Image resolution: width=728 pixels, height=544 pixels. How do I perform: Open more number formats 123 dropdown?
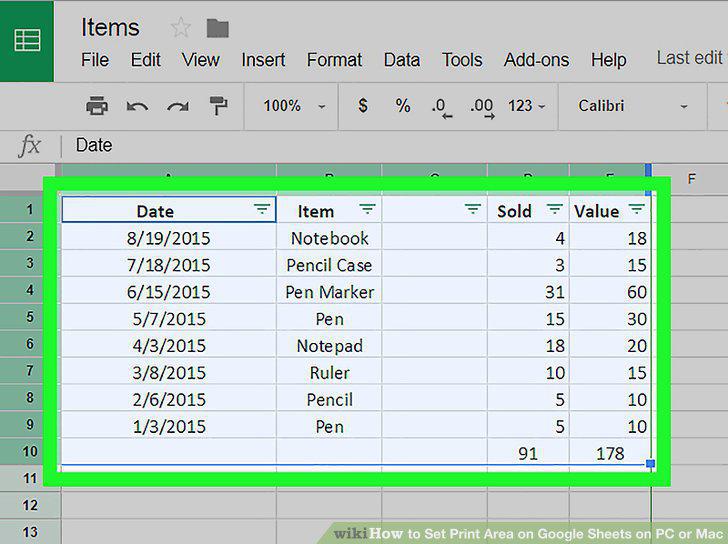tap(526, 106)
